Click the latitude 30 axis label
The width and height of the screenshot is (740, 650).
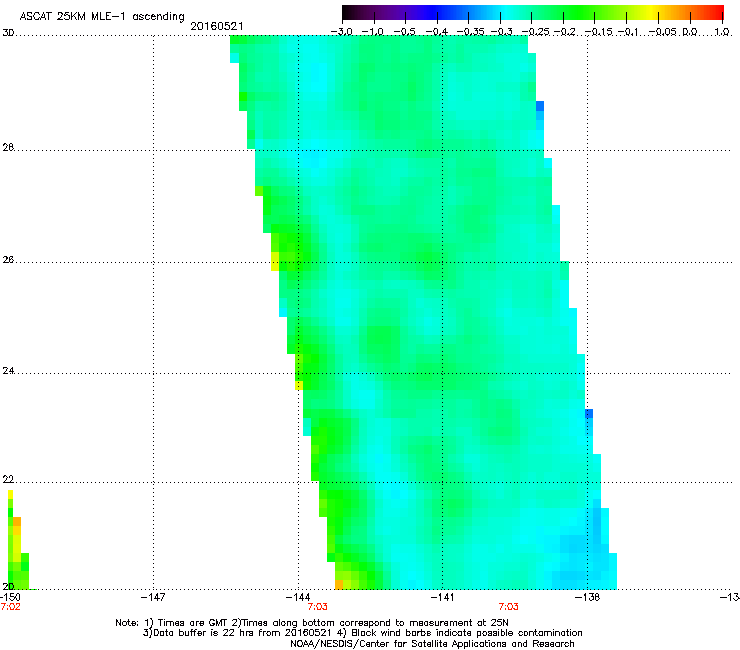pyautogui.click(x=8, y=33)
